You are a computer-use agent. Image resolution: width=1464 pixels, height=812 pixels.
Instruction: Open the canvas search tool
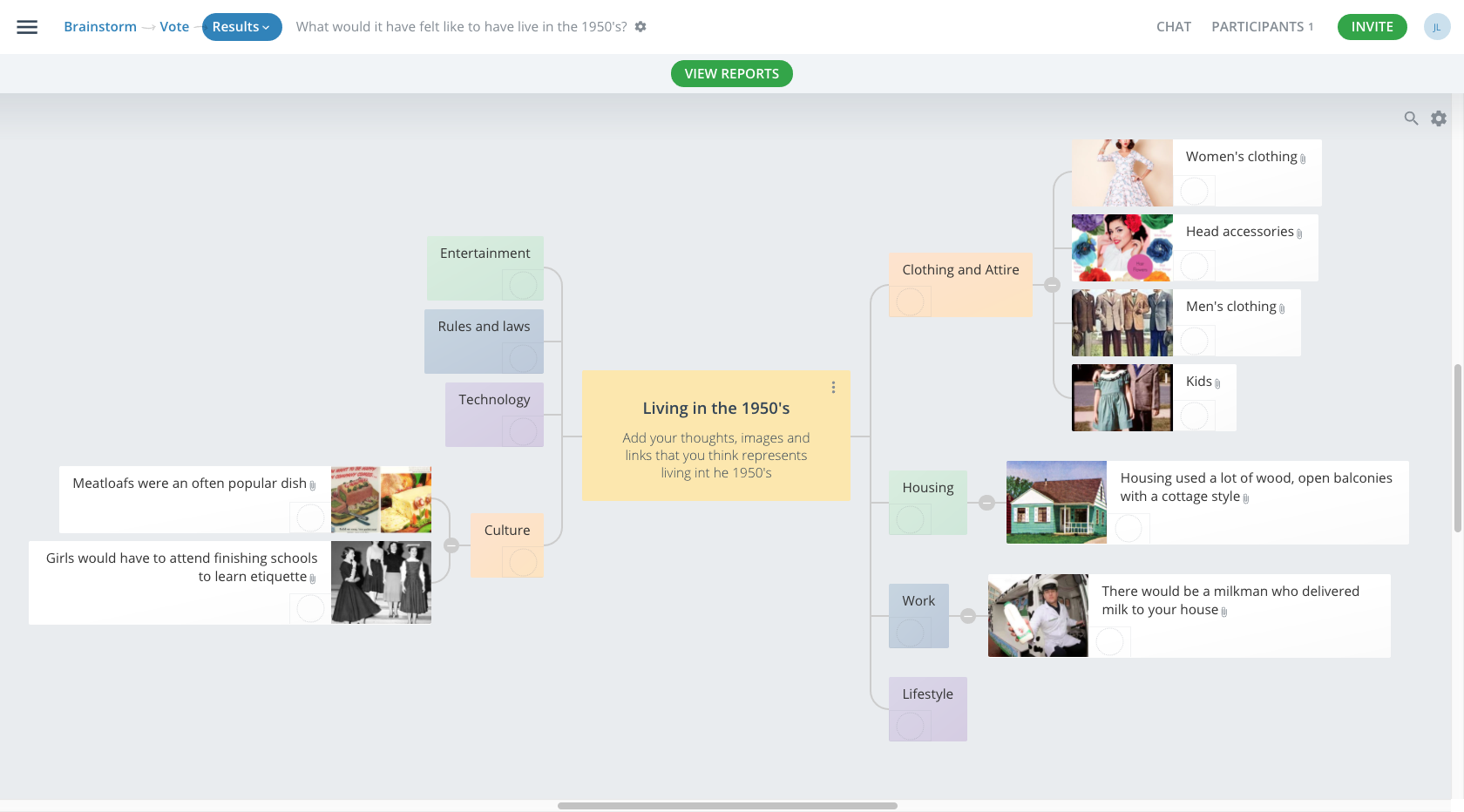coord(1412,118)
